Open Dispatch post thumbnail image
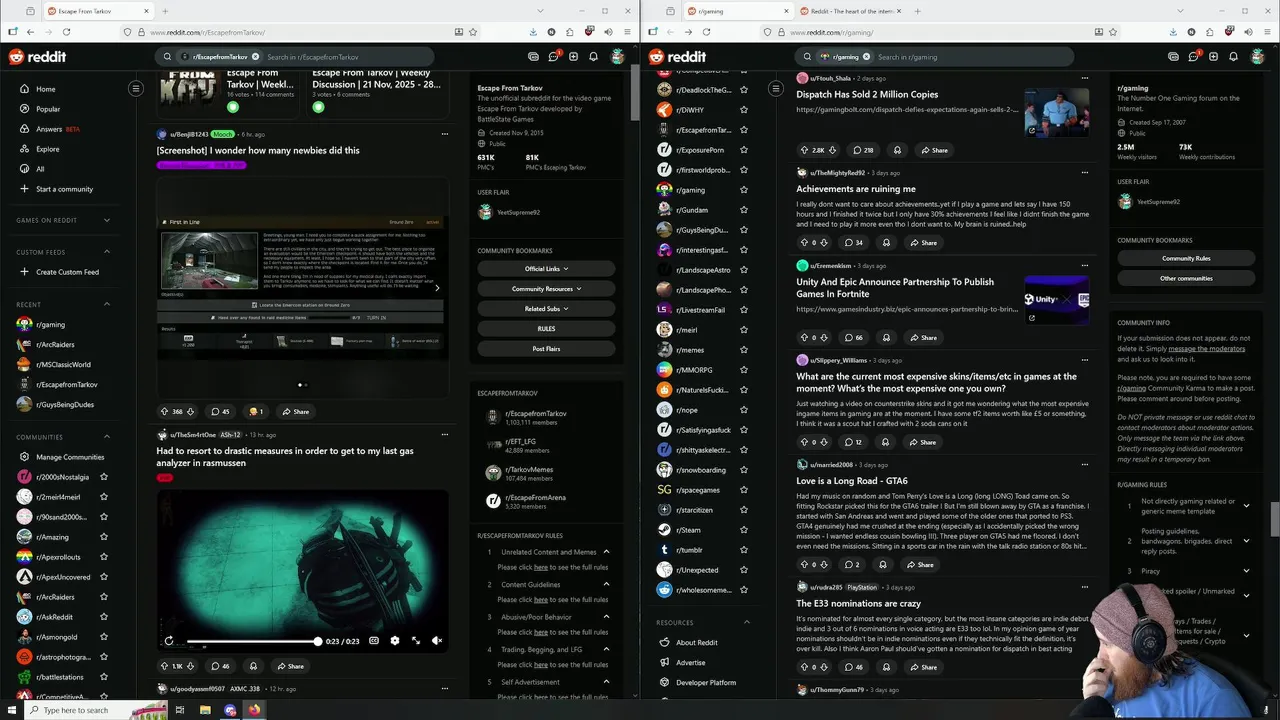 point(1056,112)
